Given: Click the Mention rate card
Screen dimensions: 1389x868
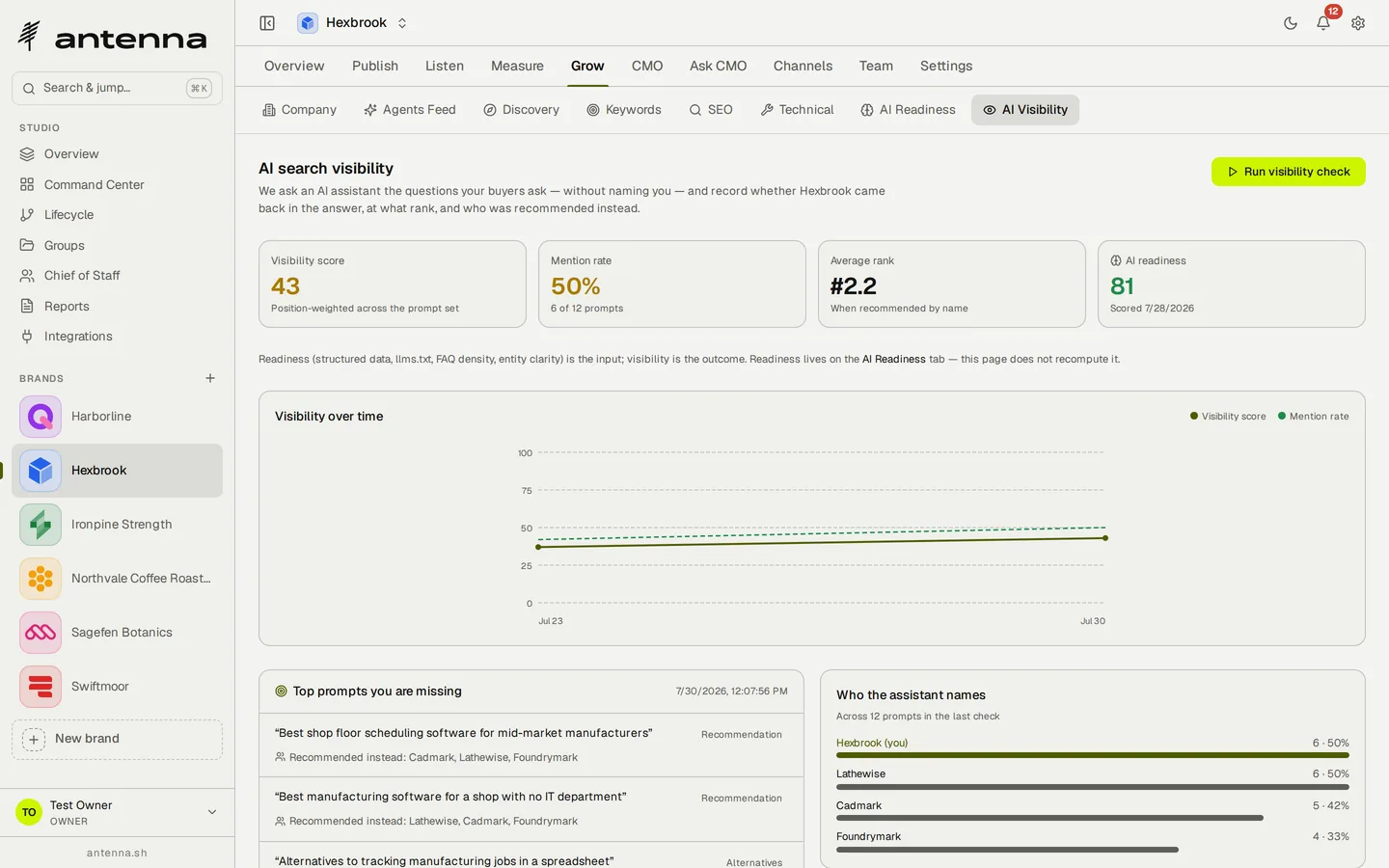Looking at the screenshot, I should 672,285.
